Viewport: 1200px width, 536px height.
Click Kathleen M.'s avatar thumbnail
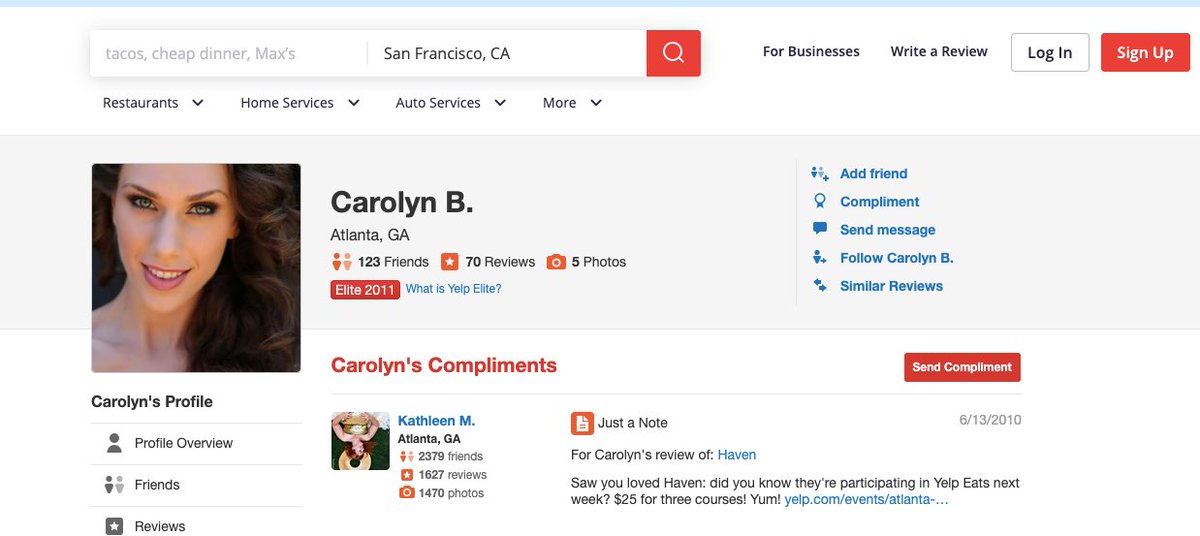[x=360, y=441]
